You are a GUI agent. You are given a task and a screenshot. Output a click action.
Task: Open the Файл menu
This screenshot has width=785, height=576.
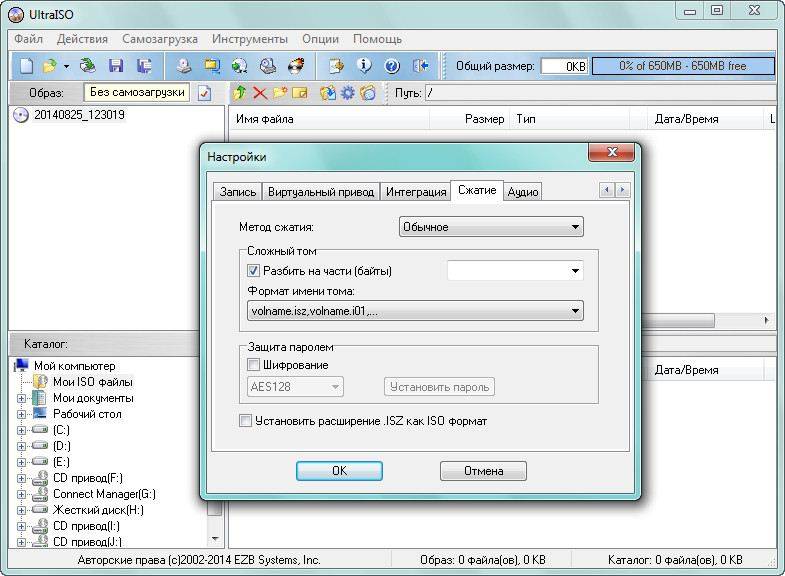(x=28, y=39)
